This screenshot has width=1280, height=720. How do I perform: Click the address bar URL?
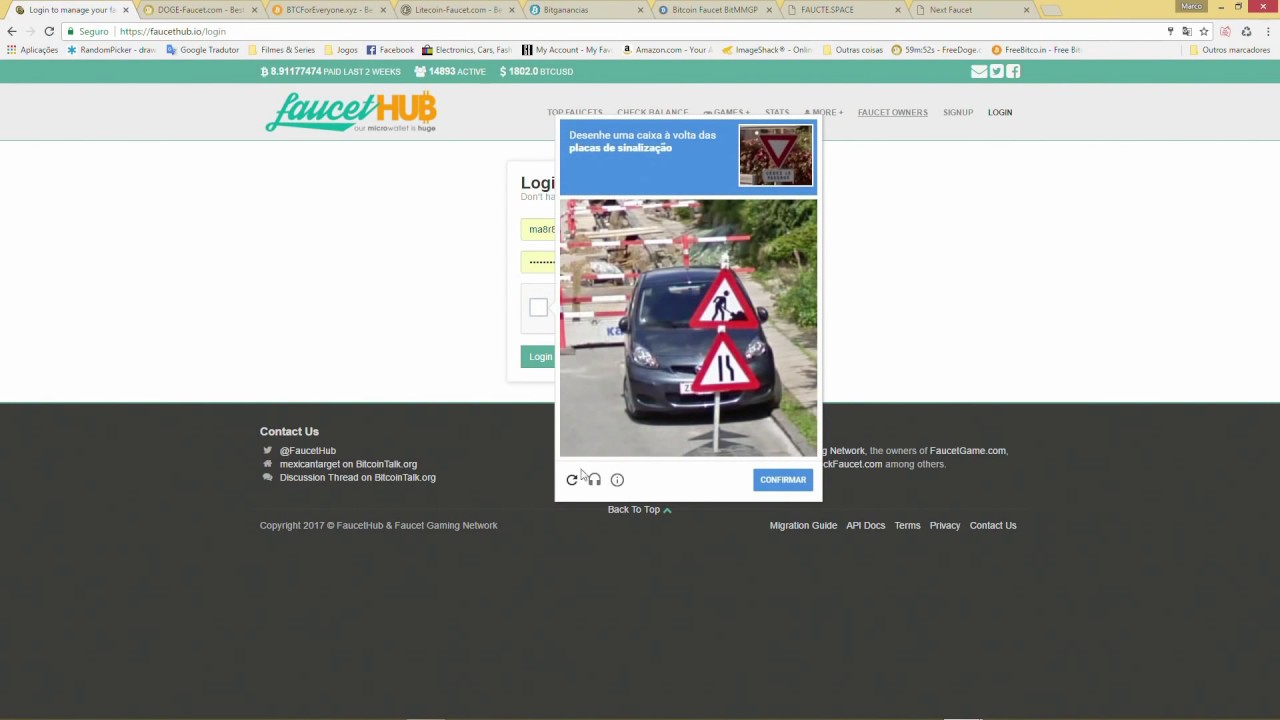[x=173, y=31]
